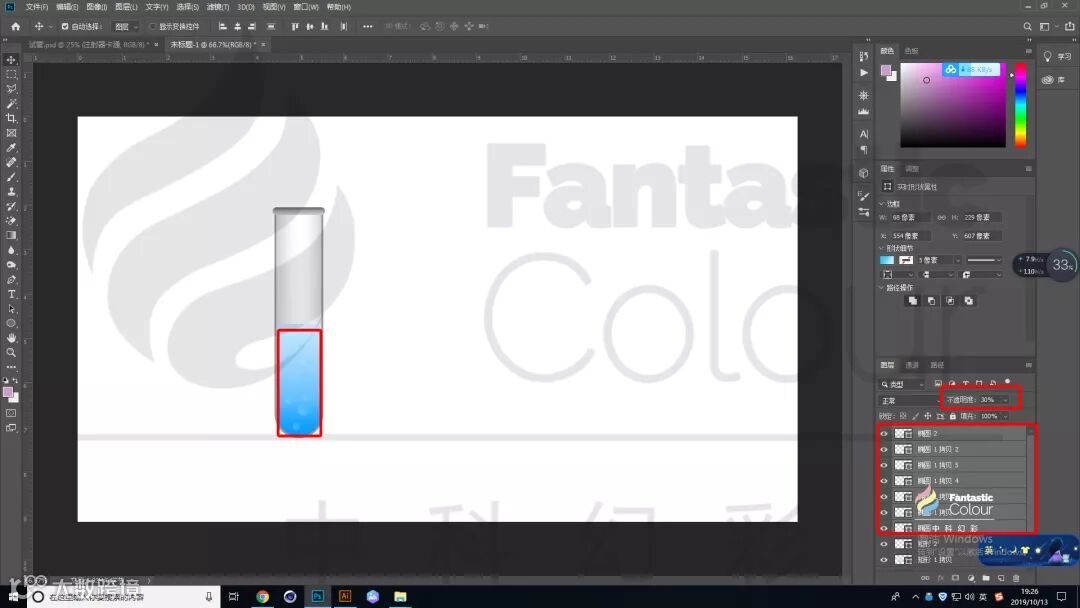
Task: Open the 学习 learn panel button
Action: [1057, 56]
